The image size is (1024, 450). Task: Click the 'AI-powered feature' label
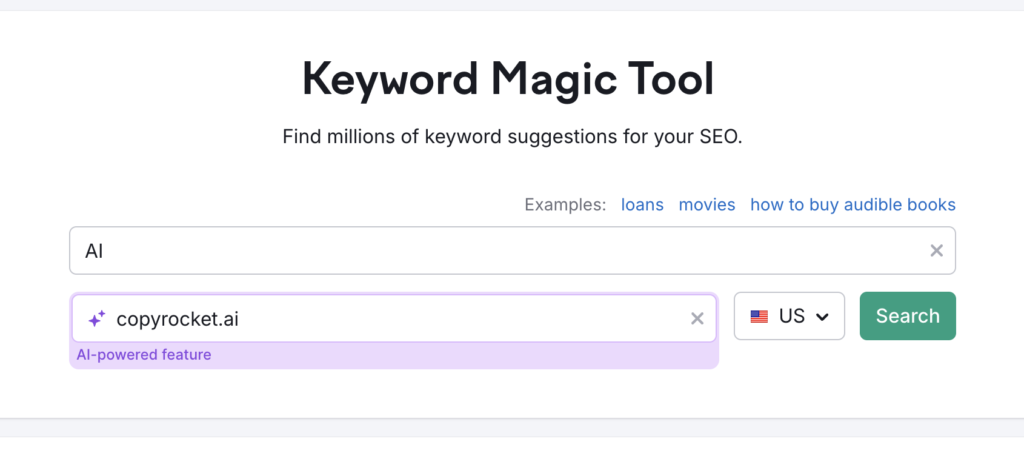click(144, 355)
